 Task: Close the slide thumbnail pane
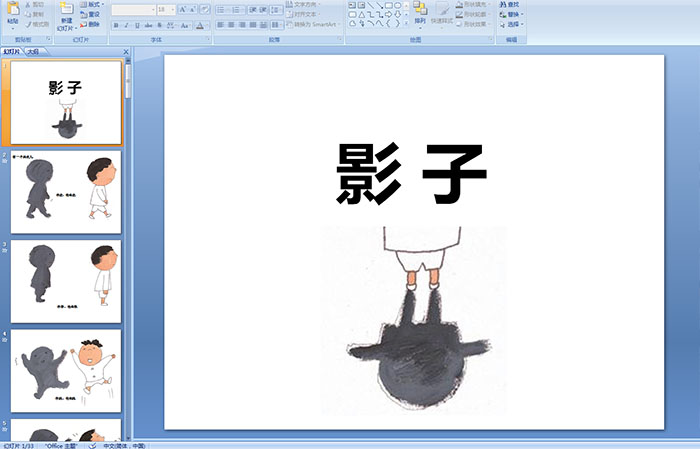[x=126, y=52]
